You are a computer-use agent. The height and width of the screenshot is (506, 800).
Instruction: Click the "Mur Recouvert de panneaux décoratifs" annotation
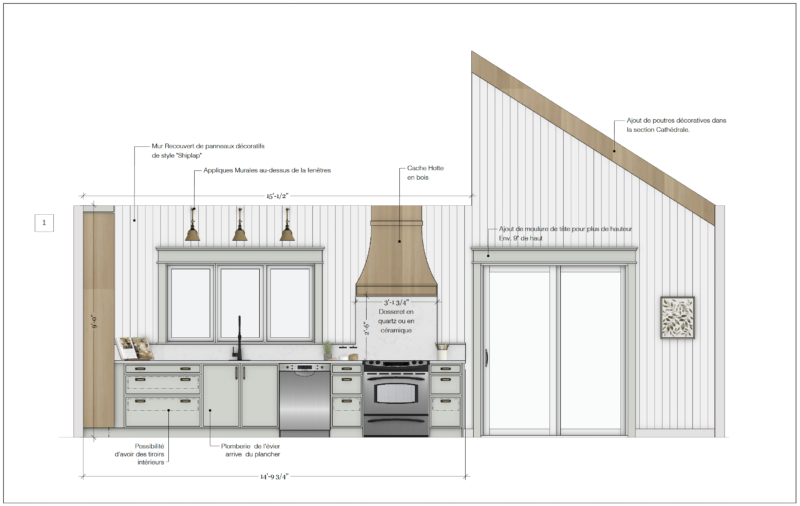[x=208, y=150]
